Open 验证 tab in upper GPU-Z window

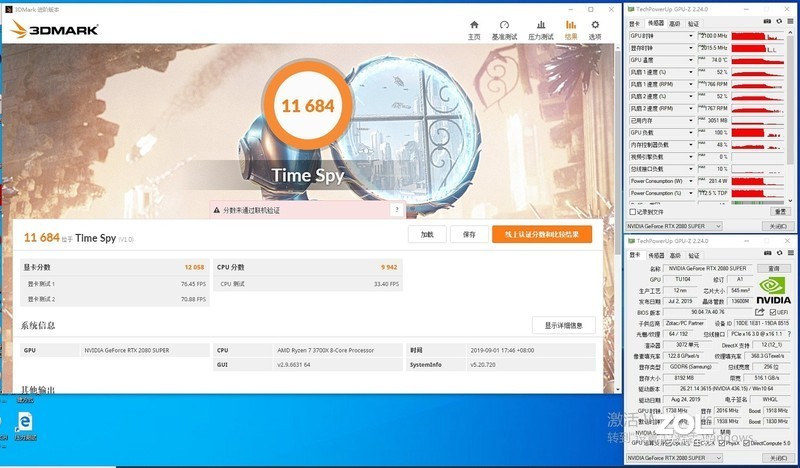click(693, 23)
